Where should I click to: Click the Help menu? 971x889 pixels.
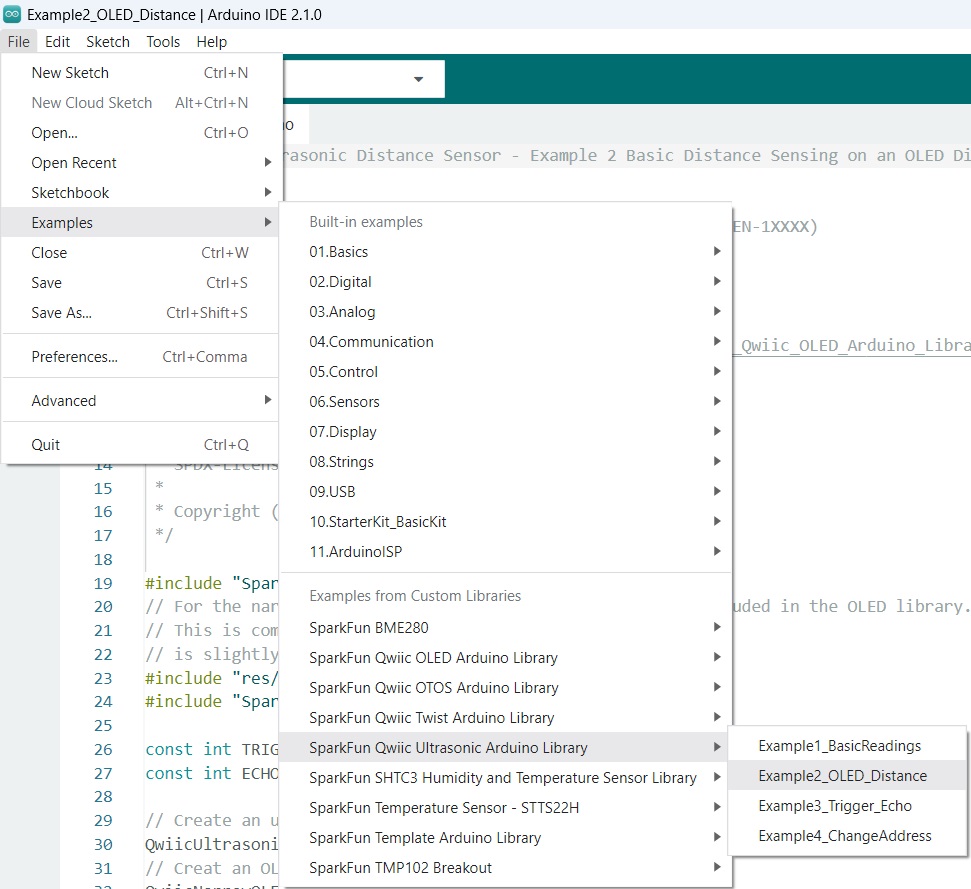point(211,42)
